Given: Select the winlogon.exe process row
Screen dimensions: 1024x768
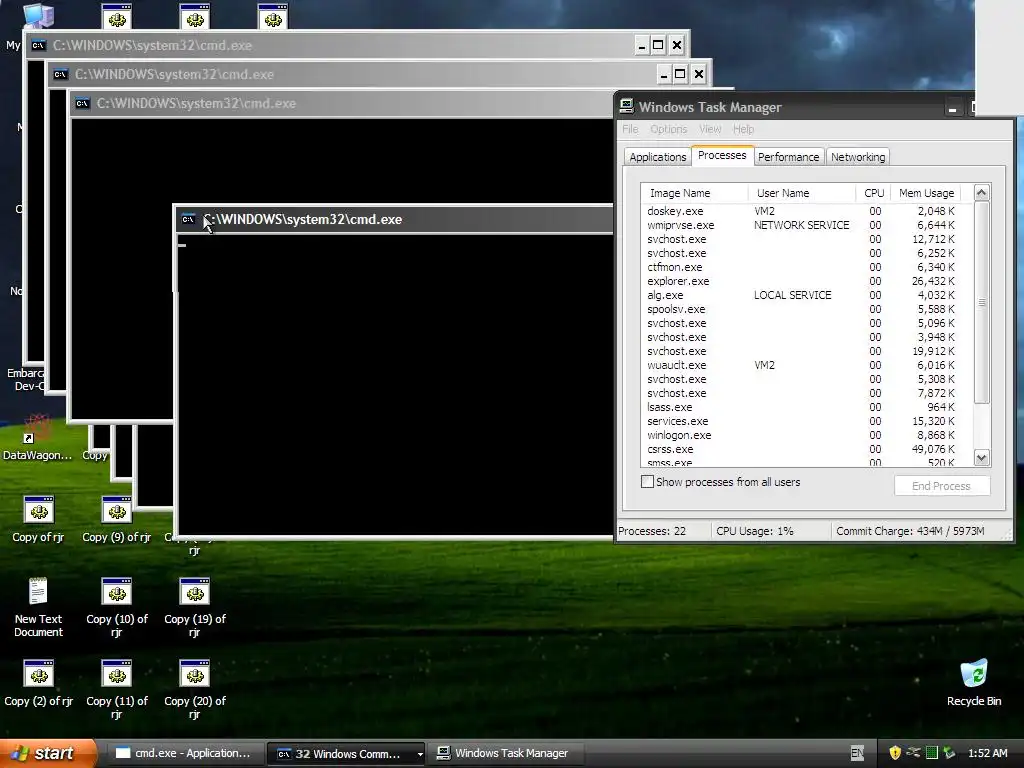Looking at the screenshot, I should [x=801, y=436].
